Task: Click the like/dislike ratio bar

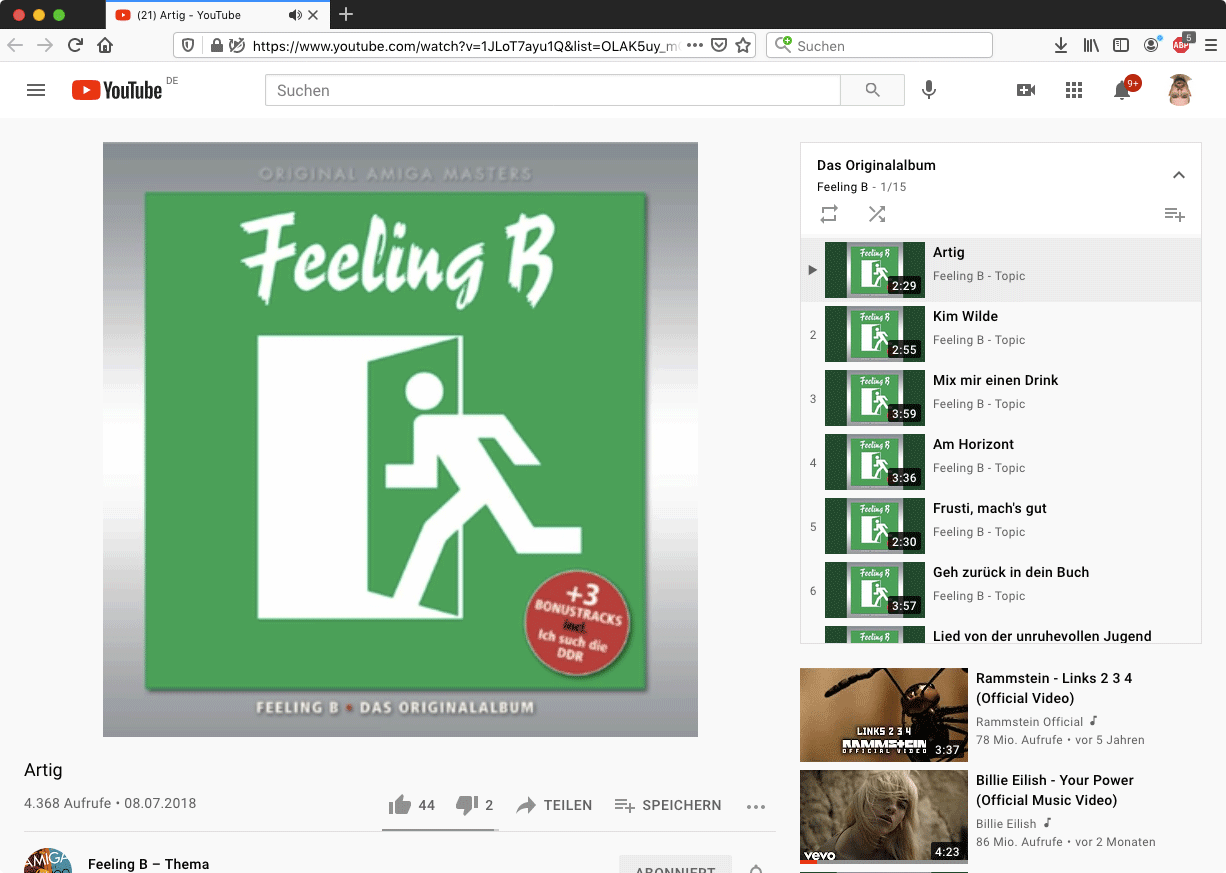Action: 440,830
